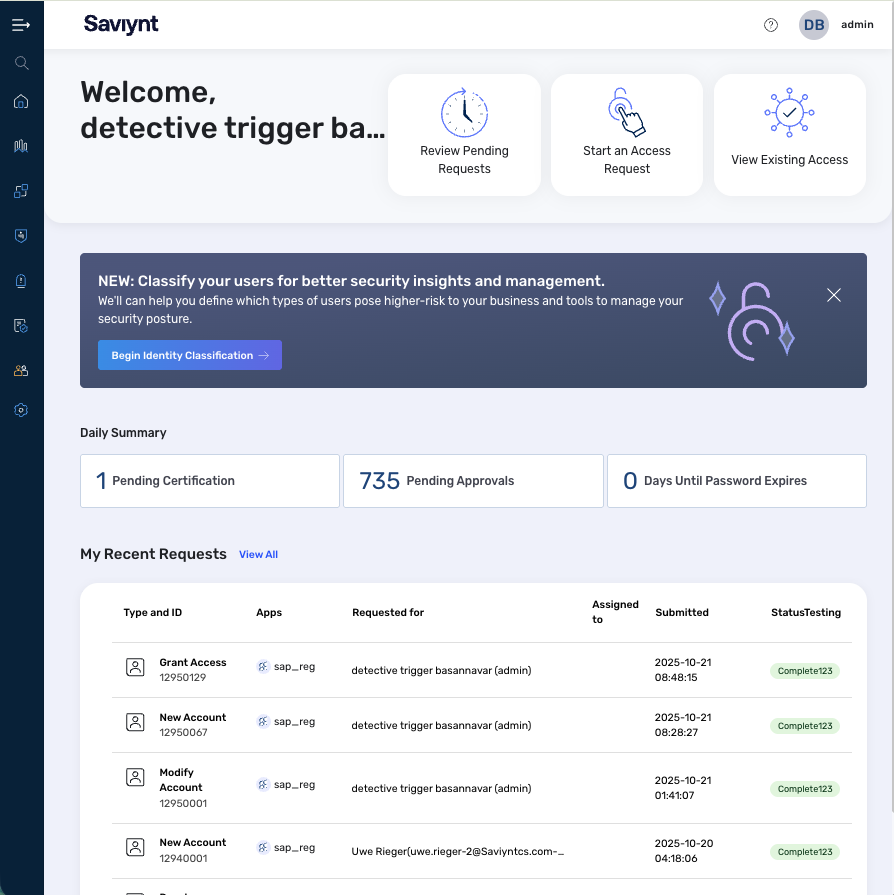Viewport: 894px width, 895px height.
Task: Click Start an Access Request tile
Action: pyautogui.click(x=627, y=135)
